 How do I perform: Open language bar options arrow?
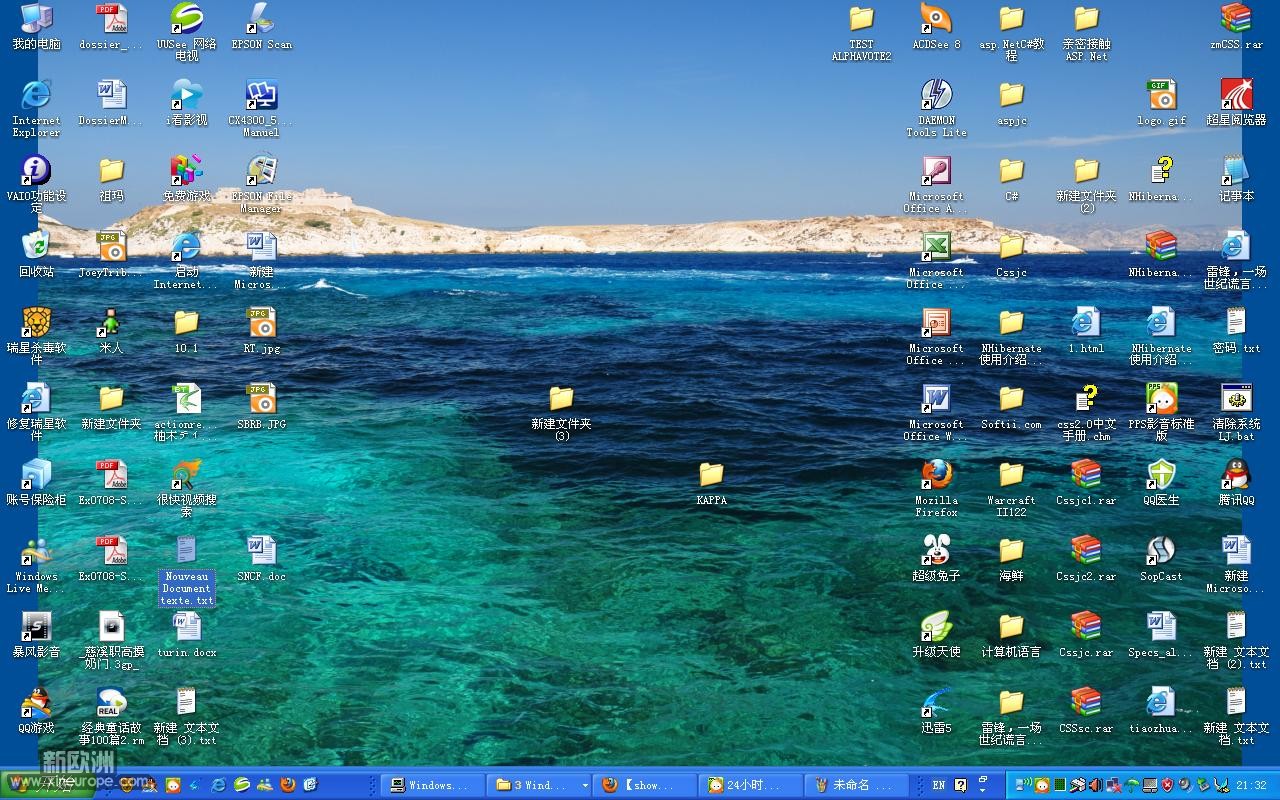983,791
